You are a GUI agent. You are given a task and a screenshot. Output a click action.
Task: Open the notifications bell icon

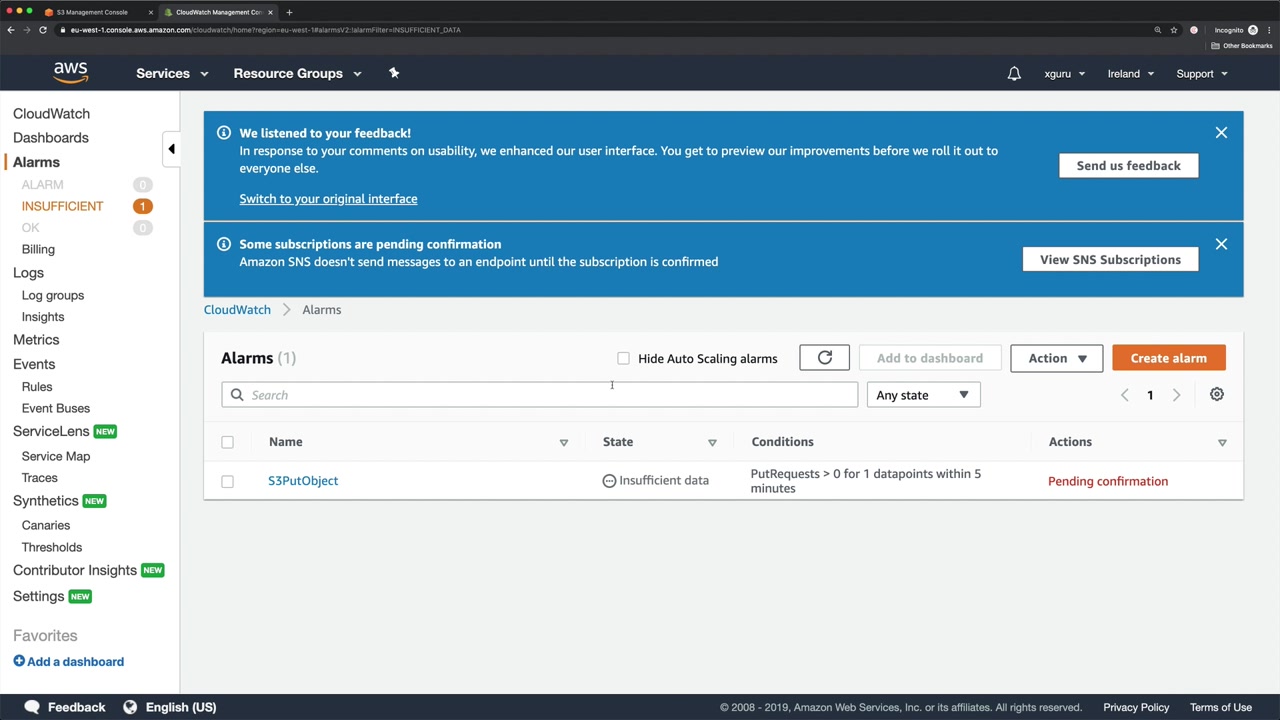pos(1014,74)
